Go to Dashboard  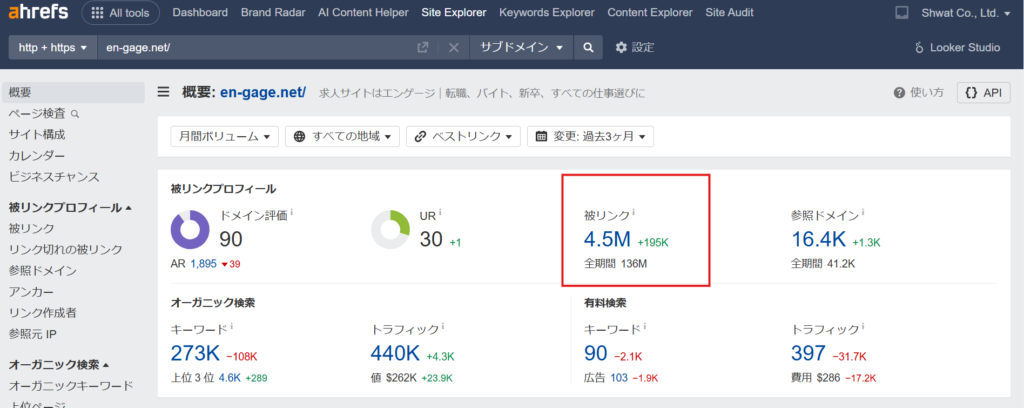click(x=200, y=12)
